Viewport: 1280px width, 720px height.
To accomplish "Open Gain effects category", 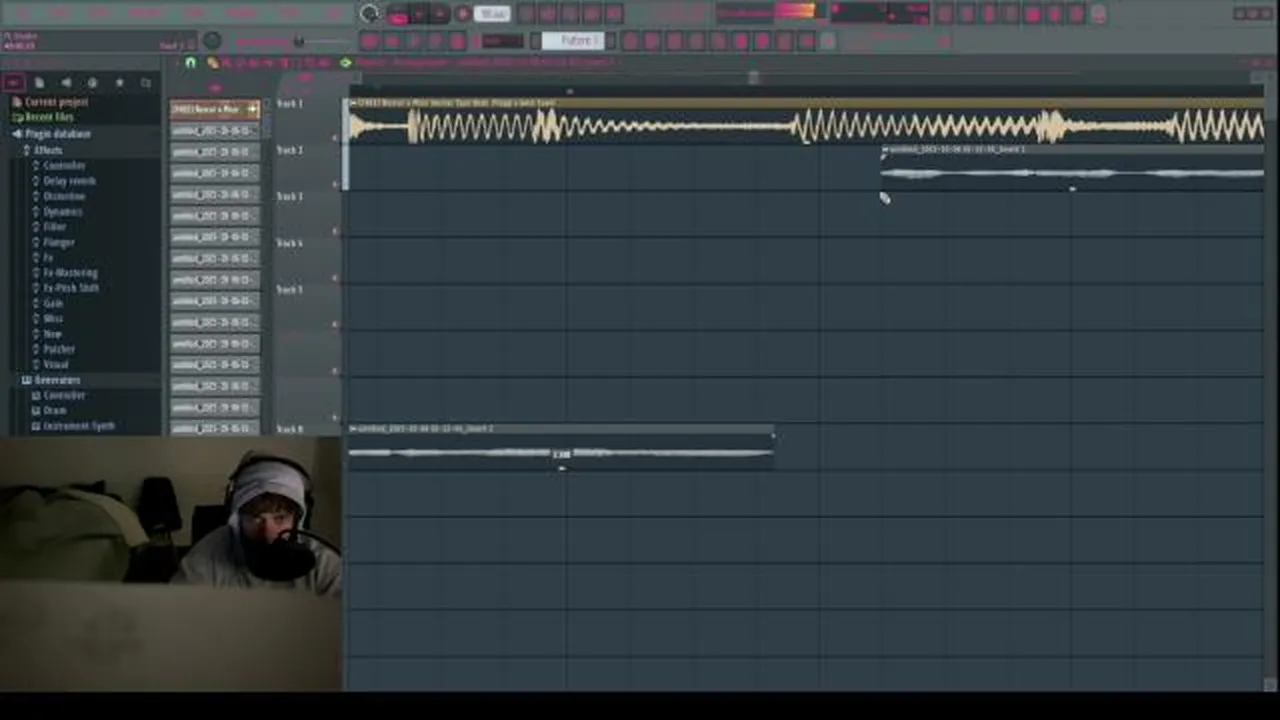I will click(52, 303).
